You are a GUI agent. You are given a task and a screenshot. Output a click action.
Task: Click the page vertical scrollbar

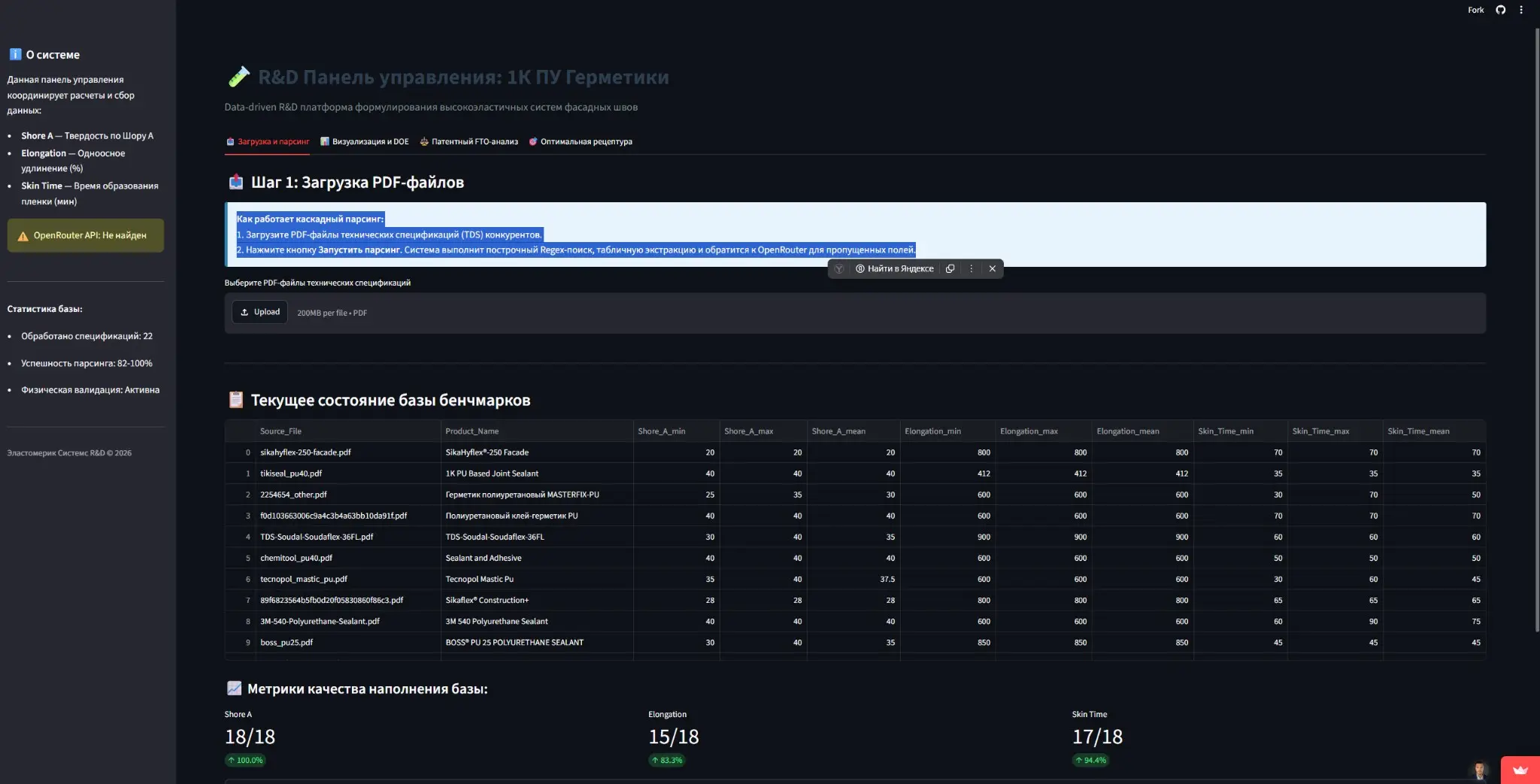(x=1536, y=331)
